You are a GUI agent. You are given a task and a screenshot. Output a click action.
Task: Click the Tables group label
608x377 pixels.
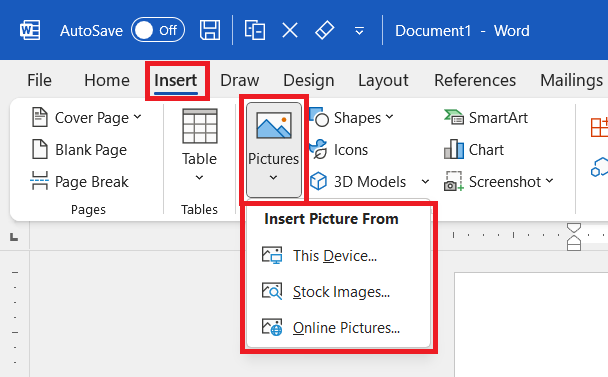(x=199, y=209)
